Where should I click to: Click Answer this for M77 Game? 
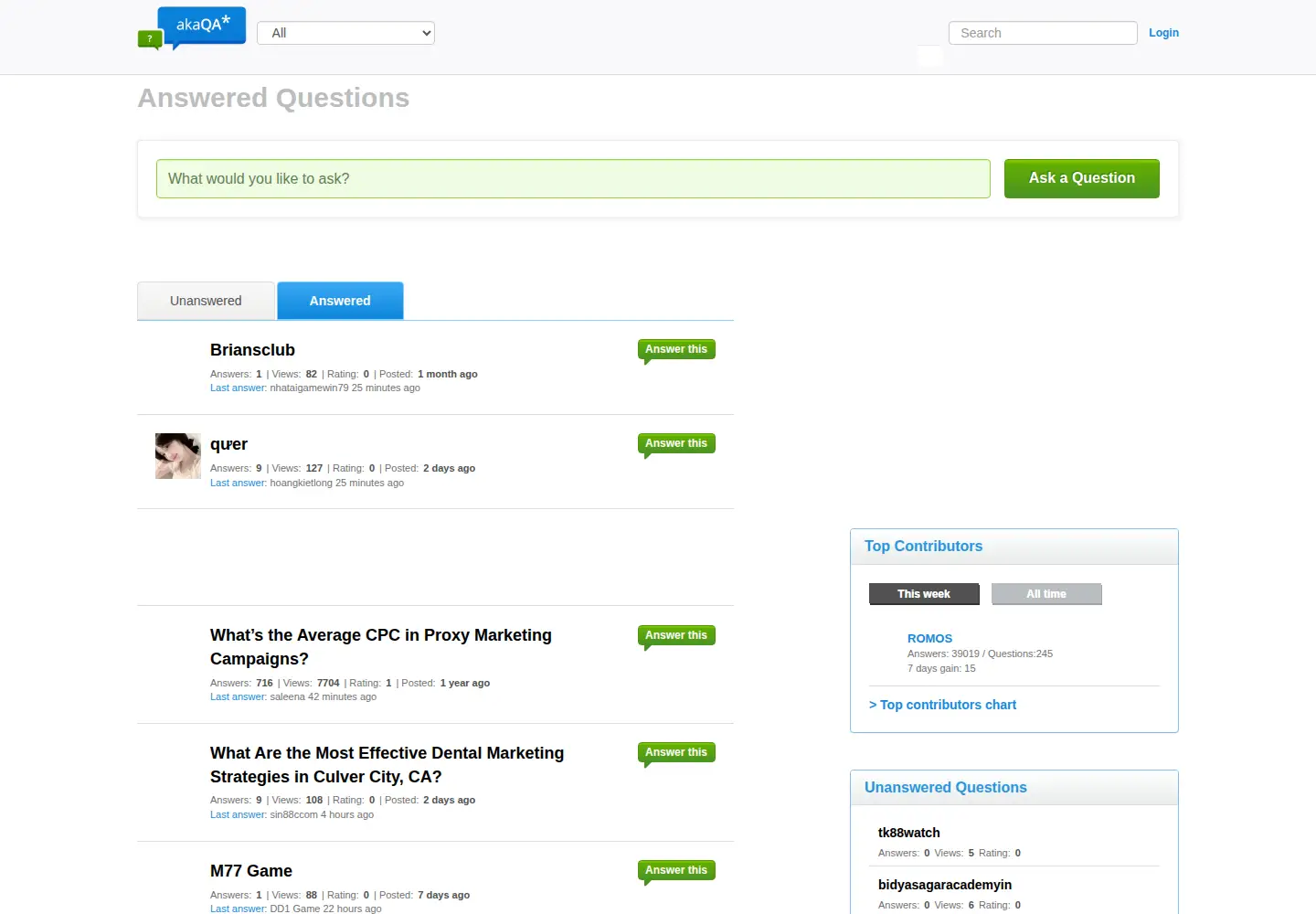click(x=676, y=871)
